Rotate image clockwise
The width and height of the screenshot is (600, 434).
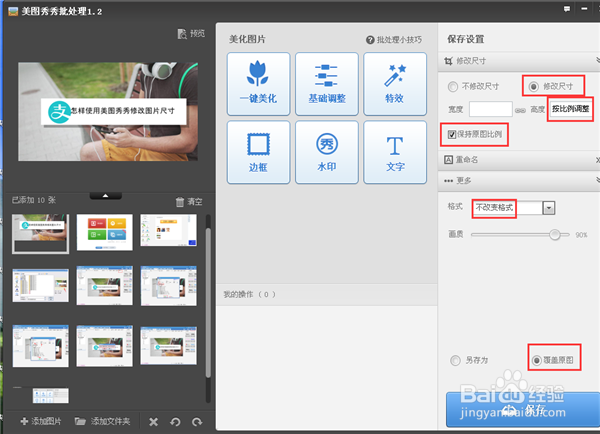(x=197, y=422)
